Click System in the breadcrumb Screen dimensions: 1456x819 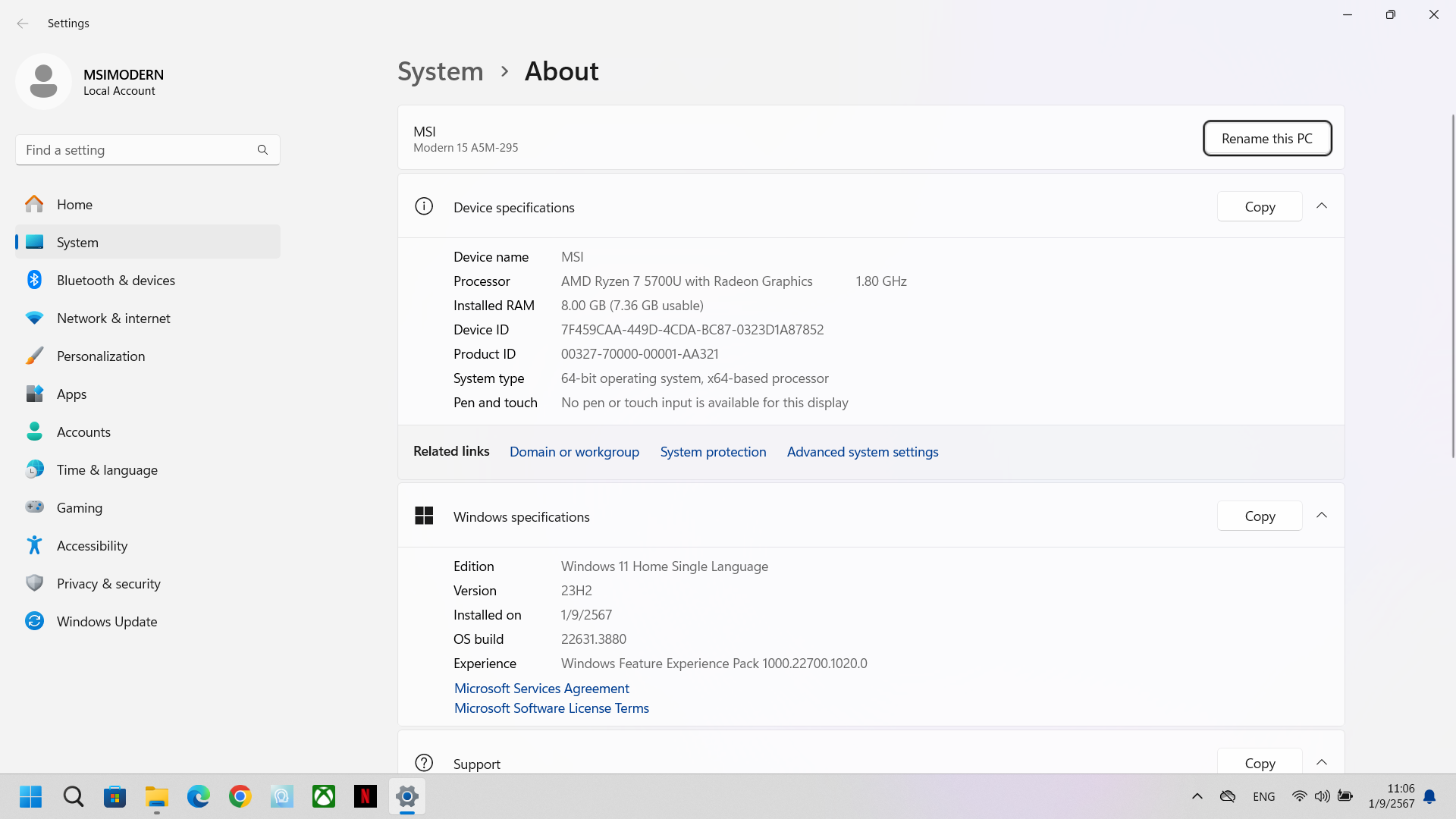(441, 71)
